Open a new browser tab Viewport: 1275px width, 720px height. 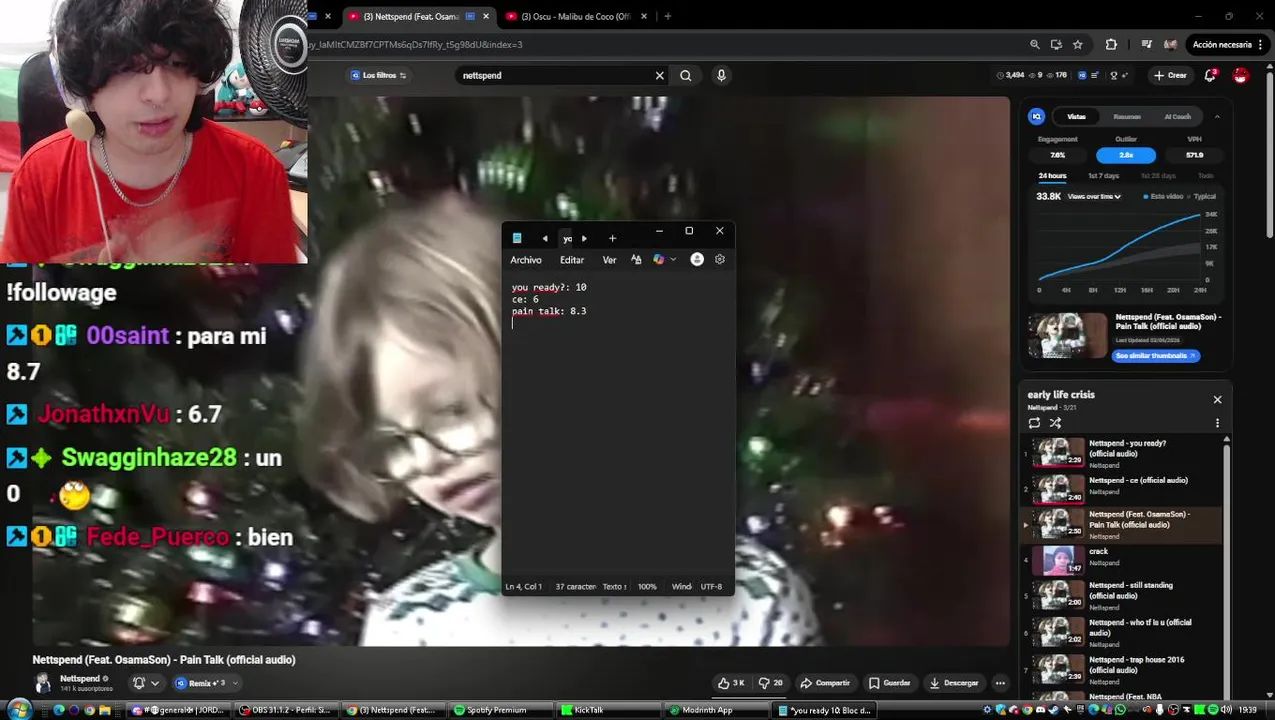coord(667,16)
